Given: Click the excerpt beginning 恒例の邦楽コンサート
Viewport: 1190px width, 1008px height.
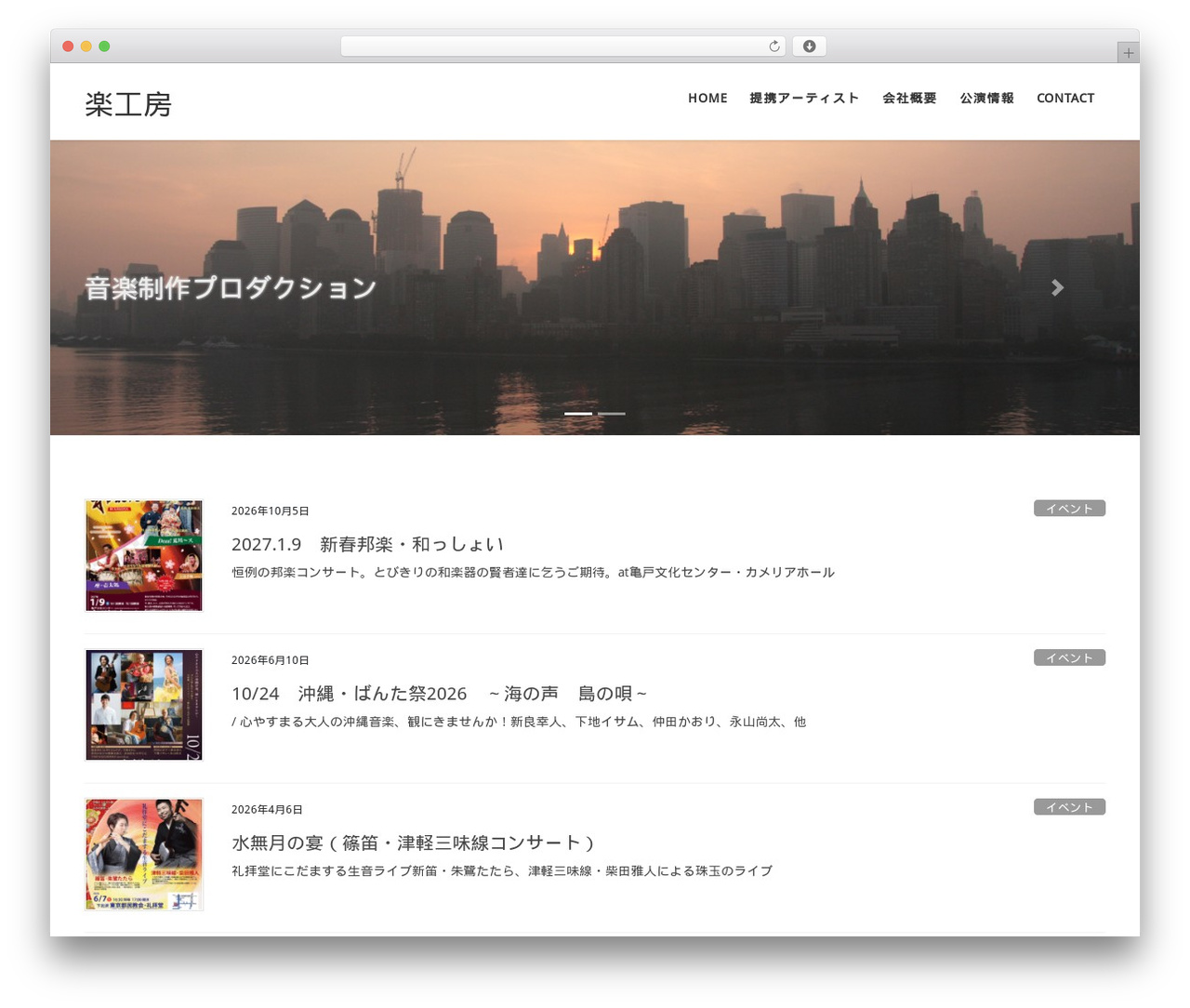Looking at the screenshot, I should click(533, 572).
